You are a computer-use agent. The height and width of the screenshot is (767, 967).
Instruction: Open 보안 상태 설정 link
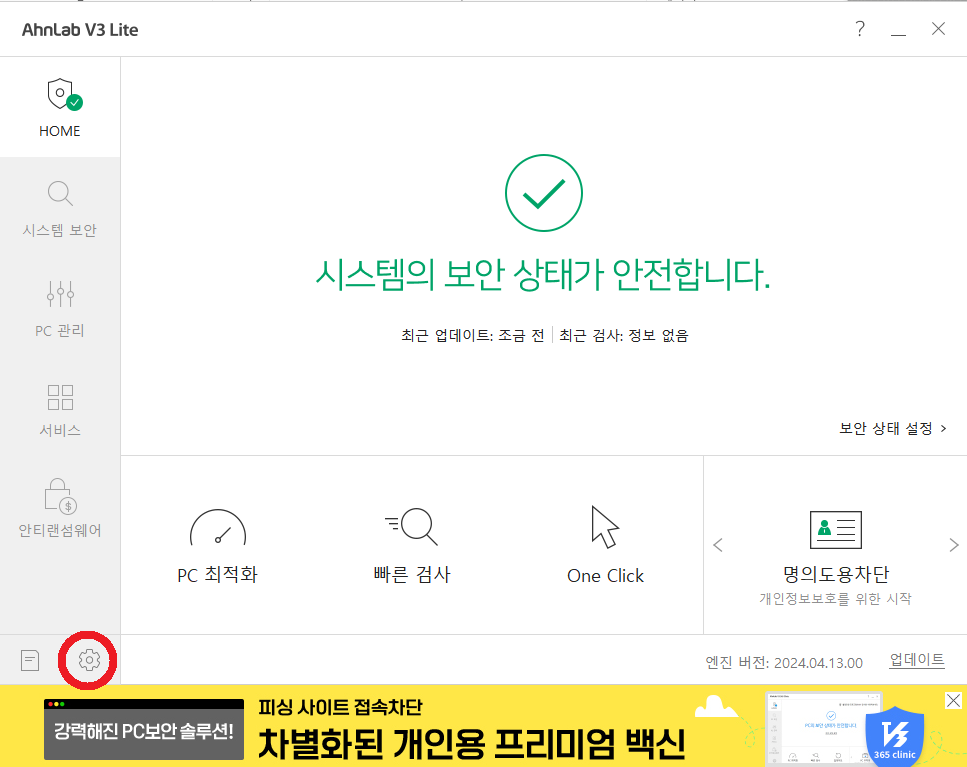[x=892, y=429]
